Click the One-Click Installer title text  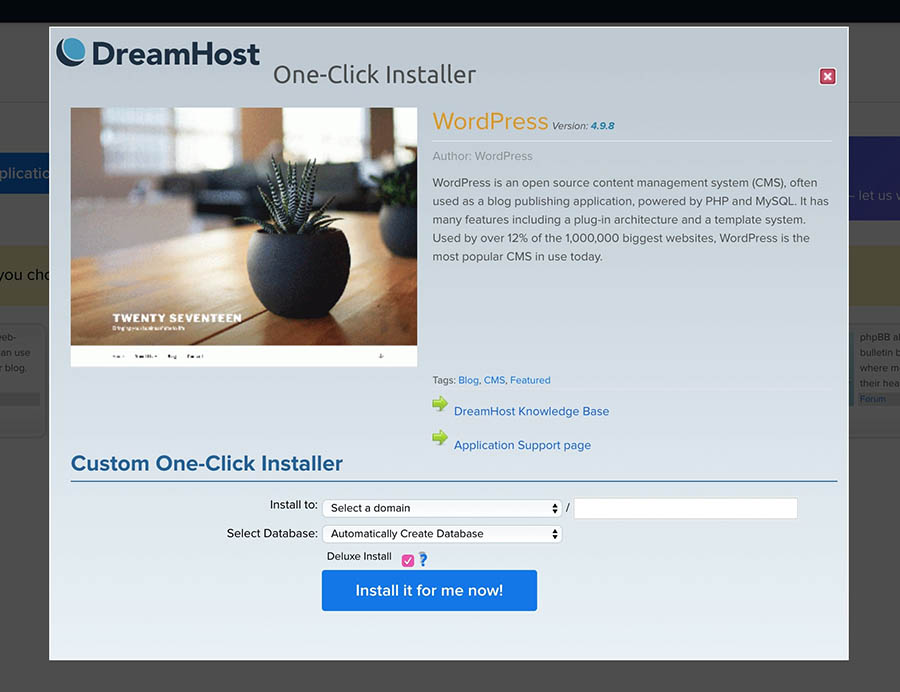tap(374, 75)
